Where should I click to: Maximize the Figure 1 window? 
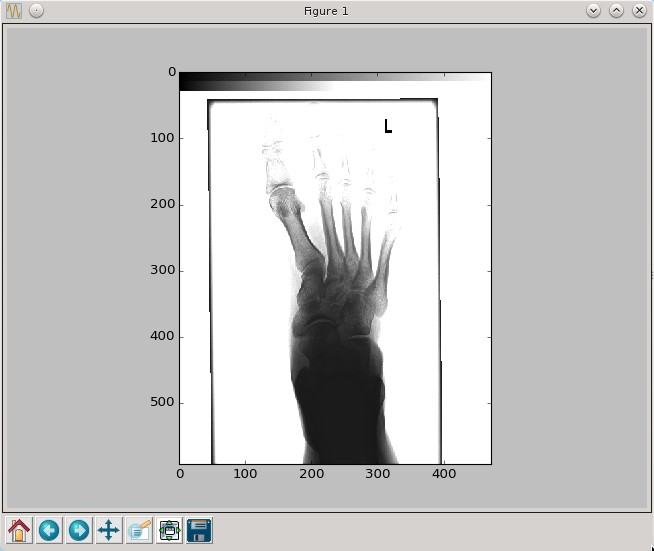pos(616,10)
